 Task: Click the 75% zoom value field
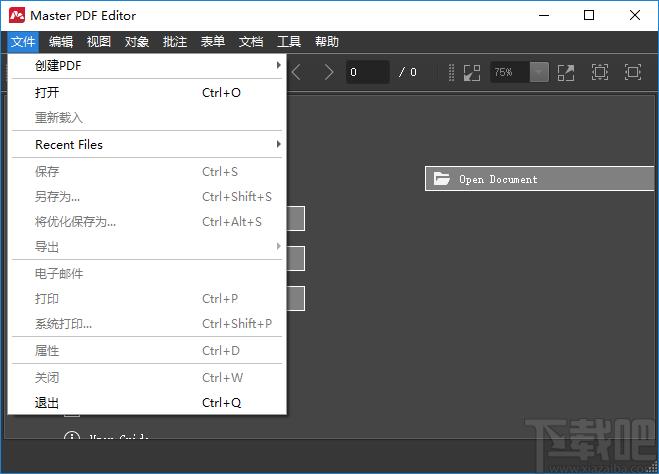click(510, 72)
